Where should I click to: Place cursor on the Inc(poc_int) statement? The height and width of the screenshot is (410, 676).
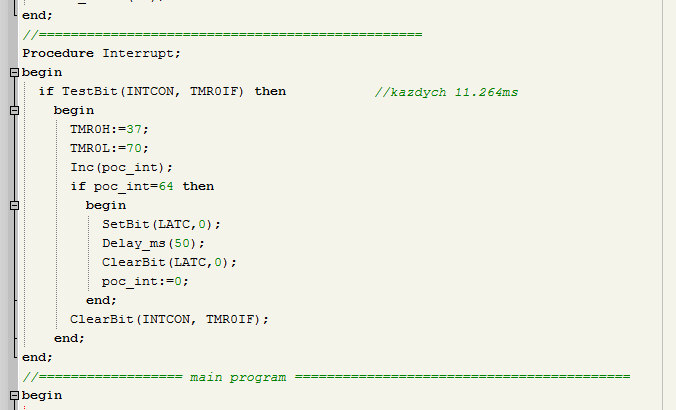121,167
